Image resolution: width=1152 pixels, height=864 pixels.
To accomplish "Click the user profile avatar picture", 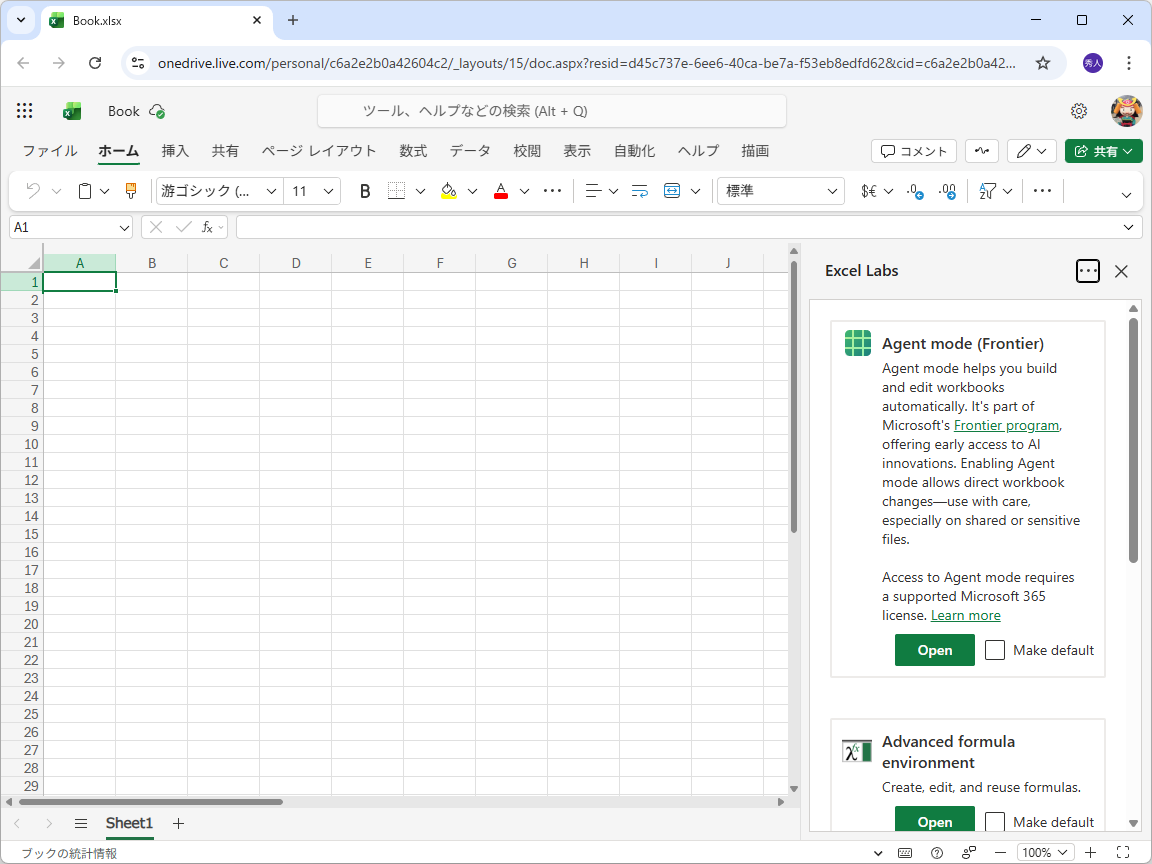I will 1126,111.
